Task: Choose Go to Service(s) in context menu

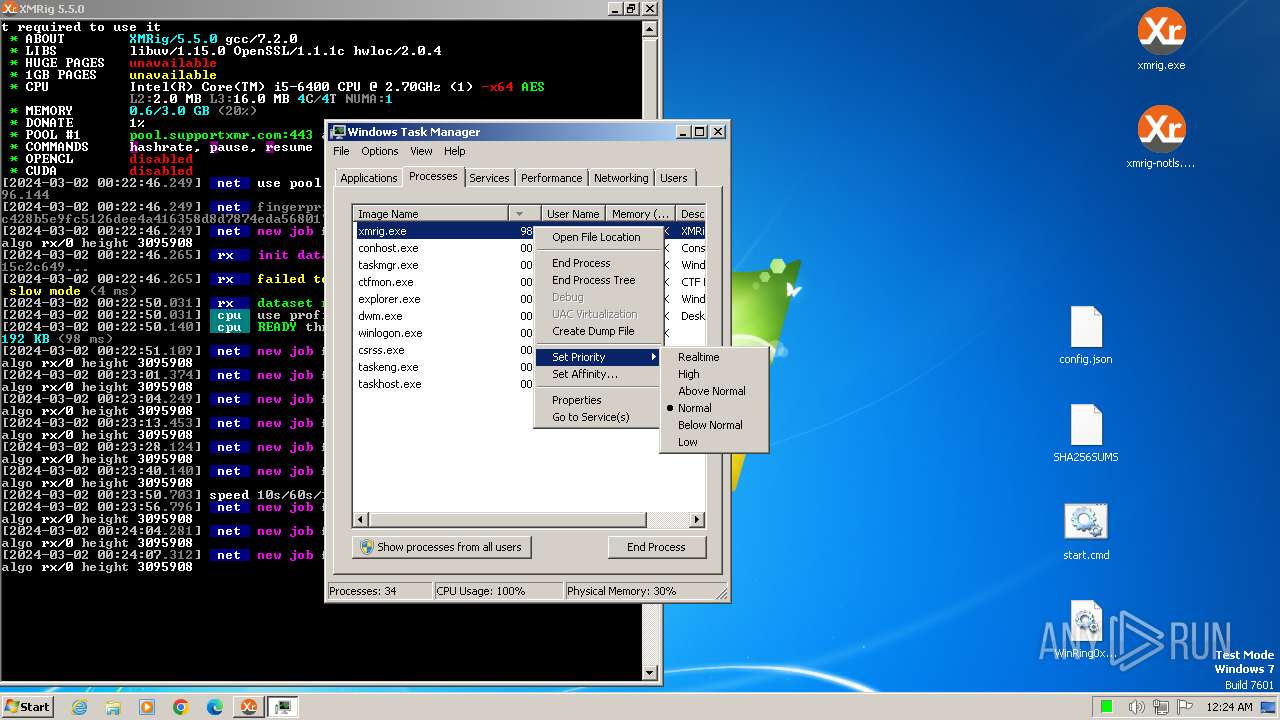Action: click(600, 417)
